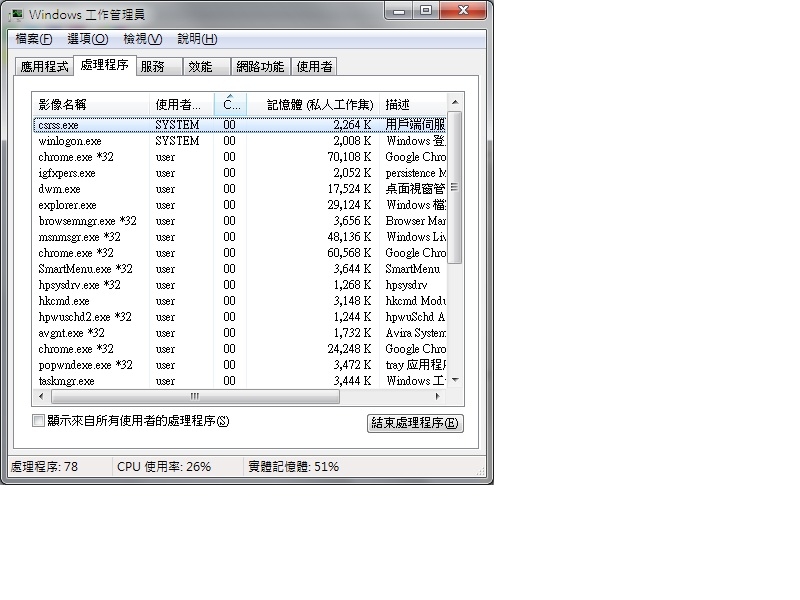
Task: Click the horizontal scrollbar right arrow
Action: click(438, 396)
